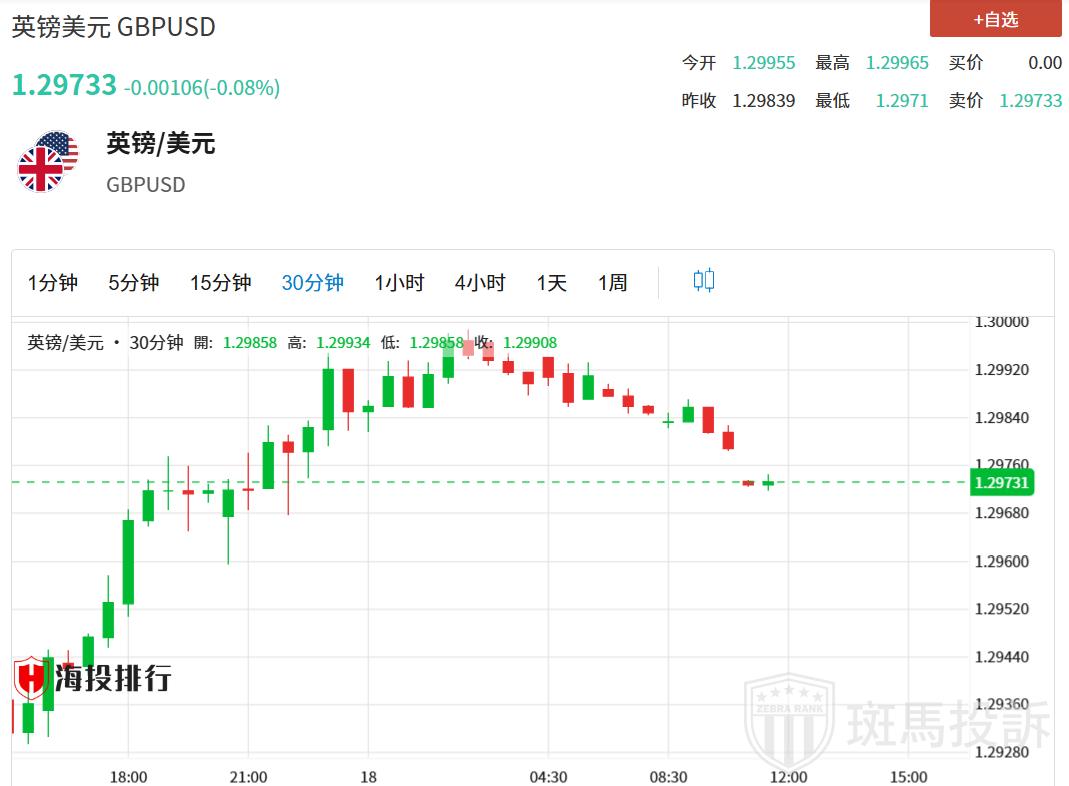Image resolution: width=1069 pixels, height=786 pixels.
Task: Switch chart to 1小时 interval
Action: point(399,283)
